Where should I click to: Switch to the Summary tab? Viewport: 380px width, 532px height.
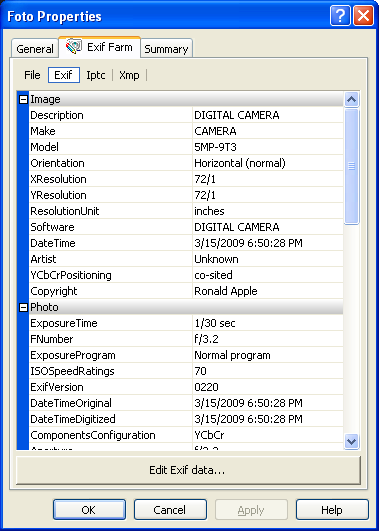pos(166,49)
